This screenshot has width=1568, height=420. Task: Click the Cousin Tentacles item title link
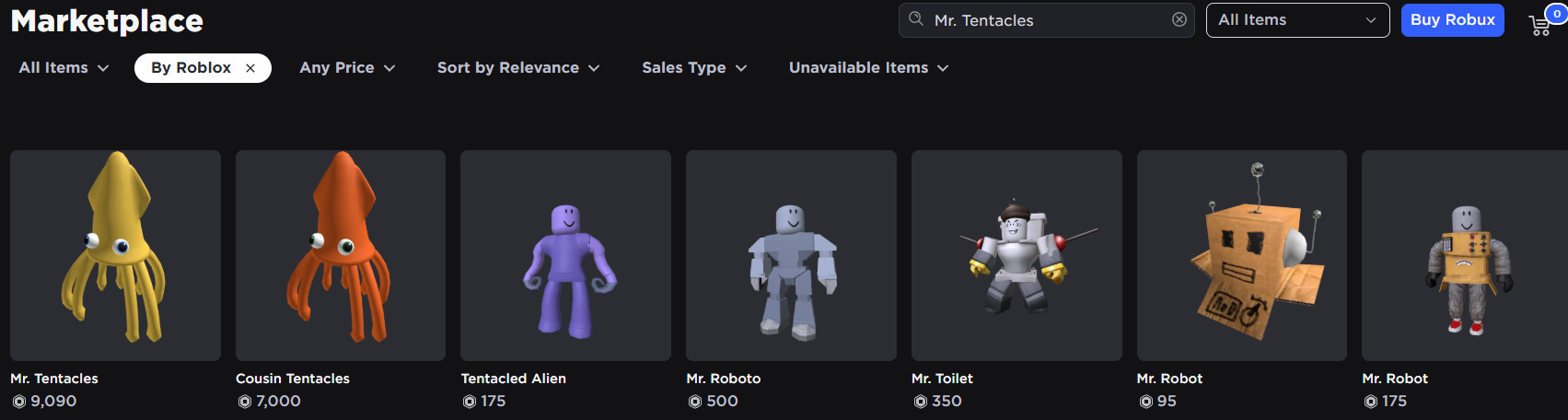pos(293,379)
